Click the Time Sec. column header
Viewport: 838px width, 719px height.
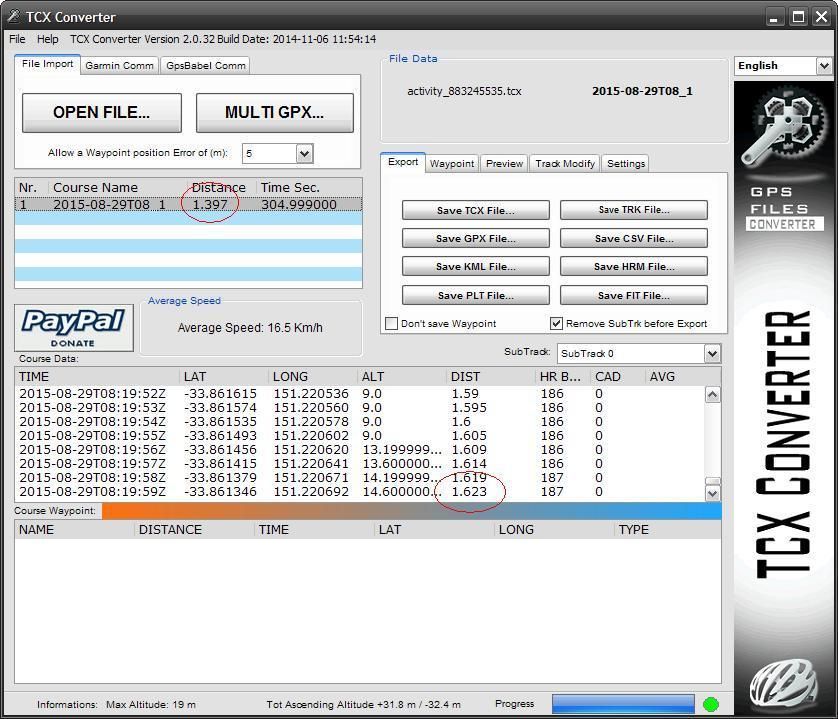coord(309,187)
